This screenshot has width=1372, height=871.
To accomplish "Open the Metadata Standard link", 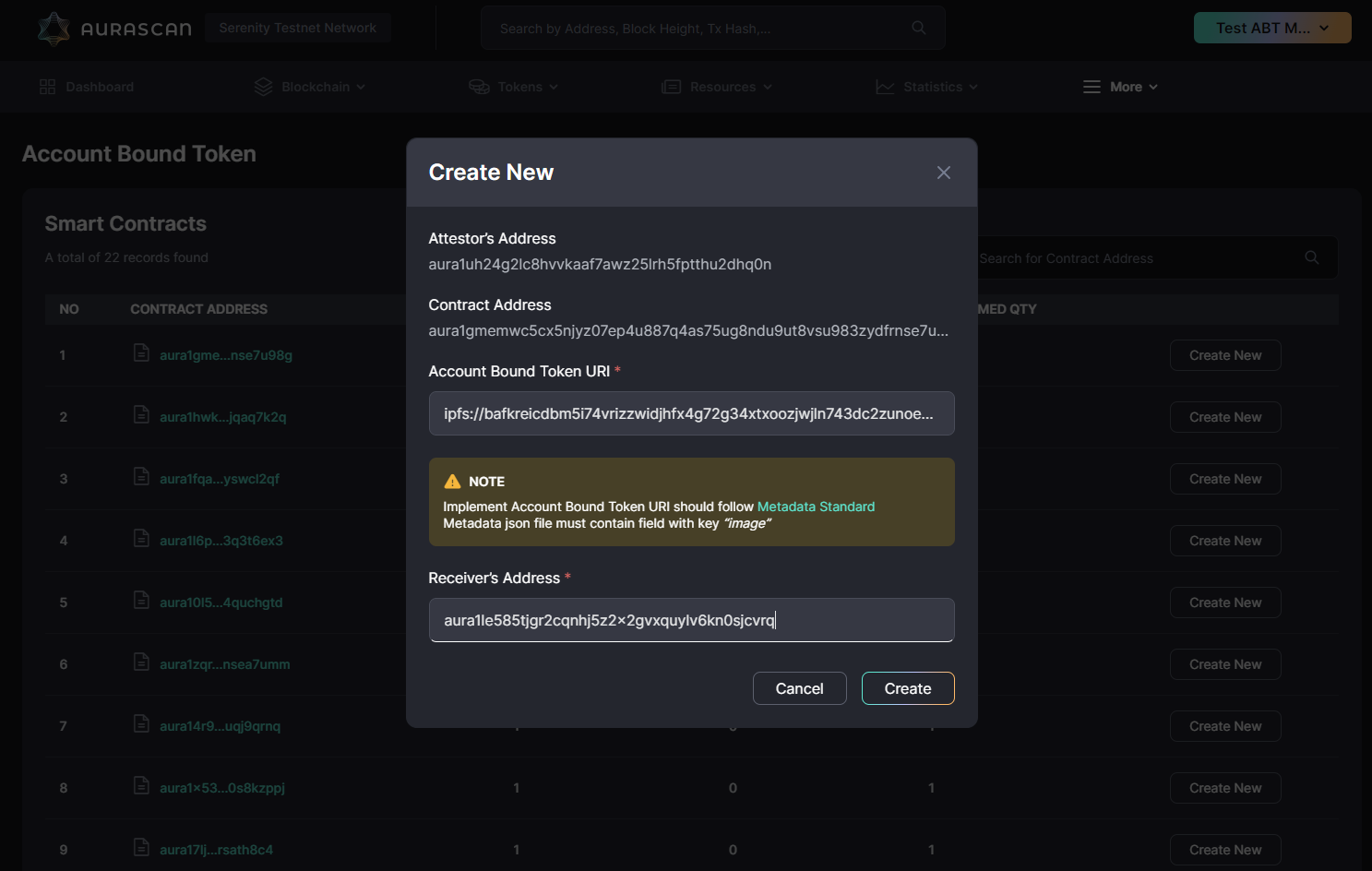I will click(x=816, y=507).
